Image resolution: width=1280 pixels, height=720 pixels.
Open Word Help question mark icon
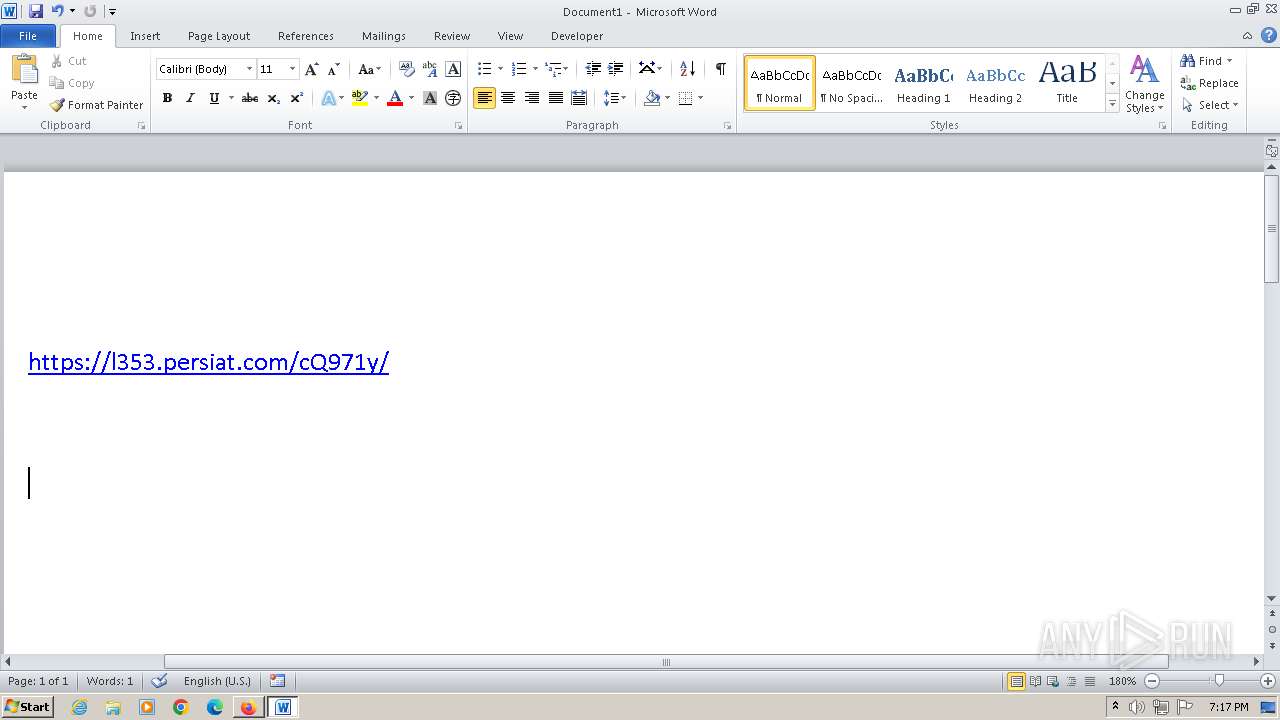(1269, 35)
